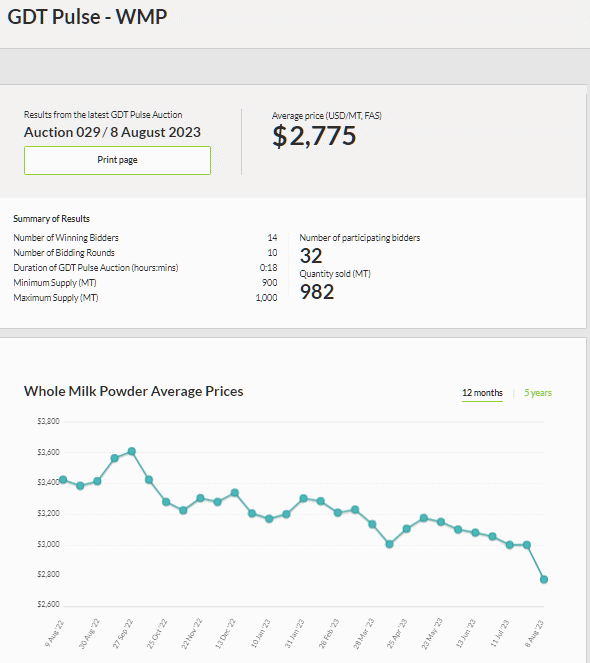The image size is (590, 663).
Task: Select the final chart point for 8 Aug '23
Action: 544,579
